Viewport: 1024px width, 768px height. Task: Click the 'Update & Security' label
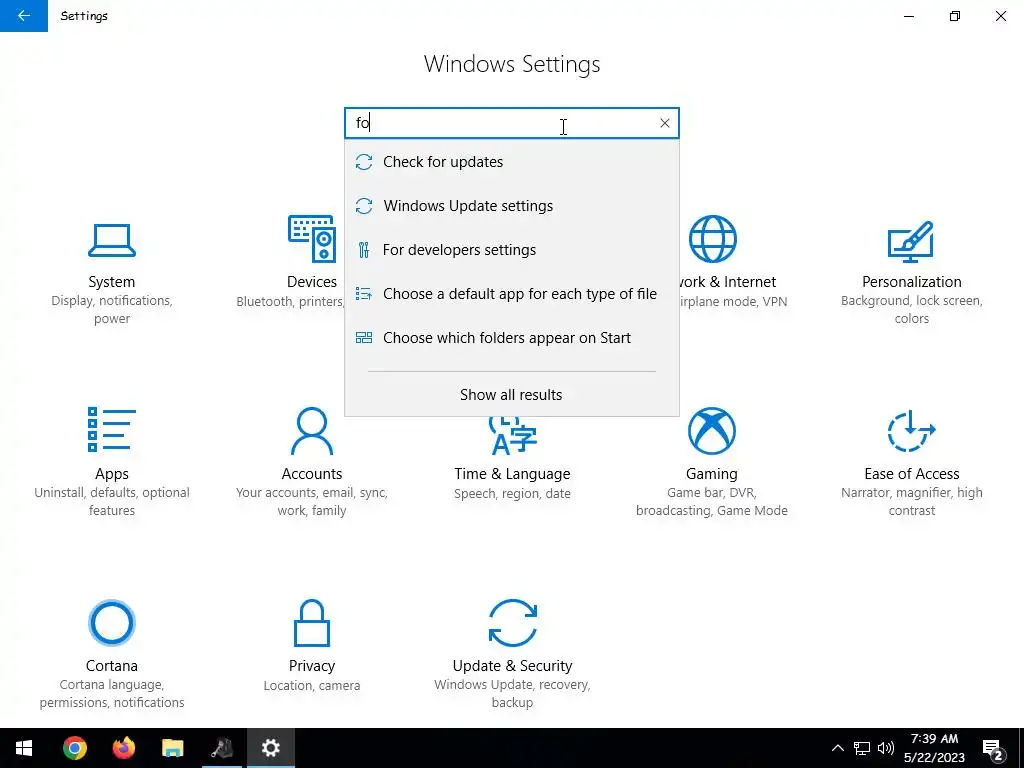point(513,665)
